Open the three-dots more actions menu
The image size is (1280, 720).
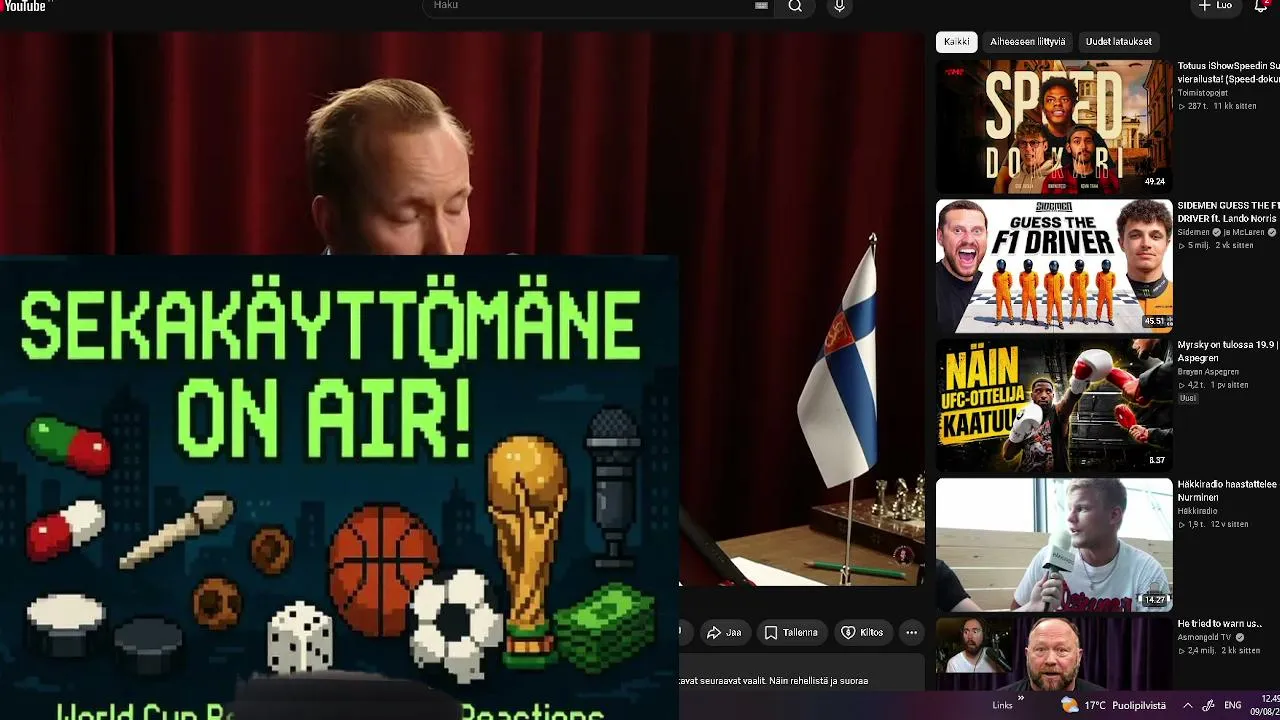(x=911, y=633)
